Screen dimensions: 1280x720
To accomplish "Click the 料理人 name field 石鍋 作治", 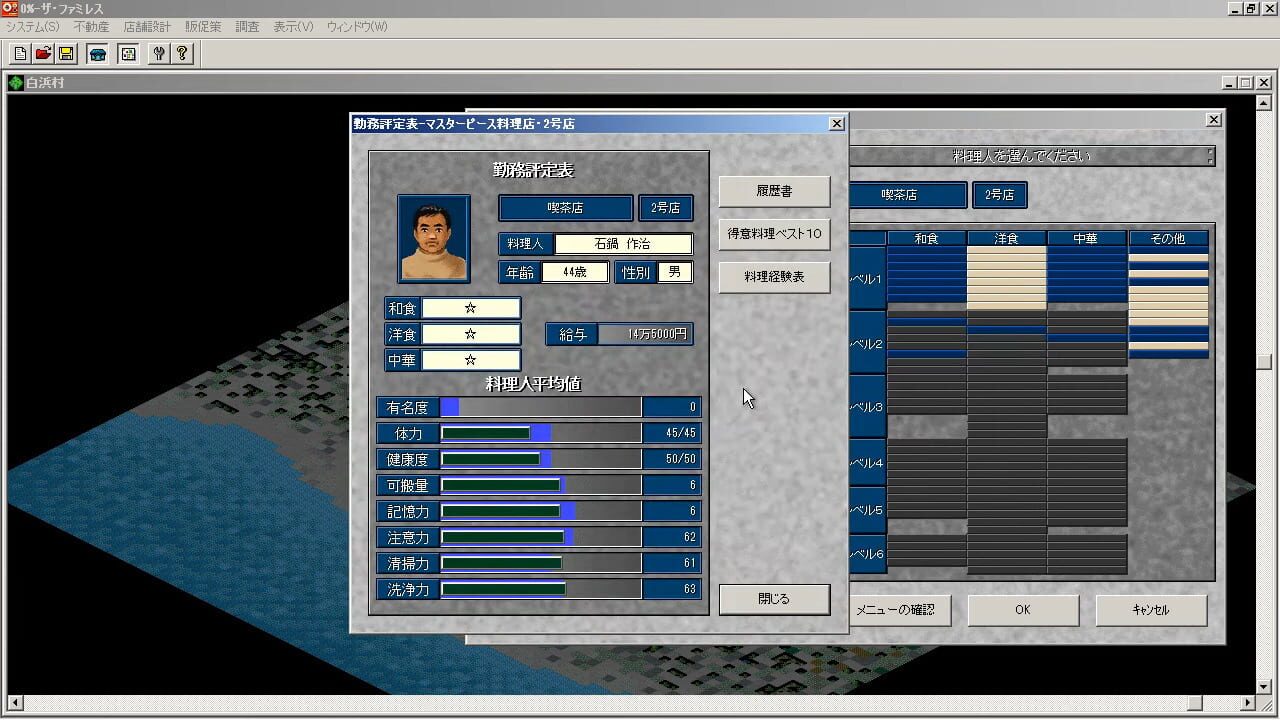I will (623, 244).
